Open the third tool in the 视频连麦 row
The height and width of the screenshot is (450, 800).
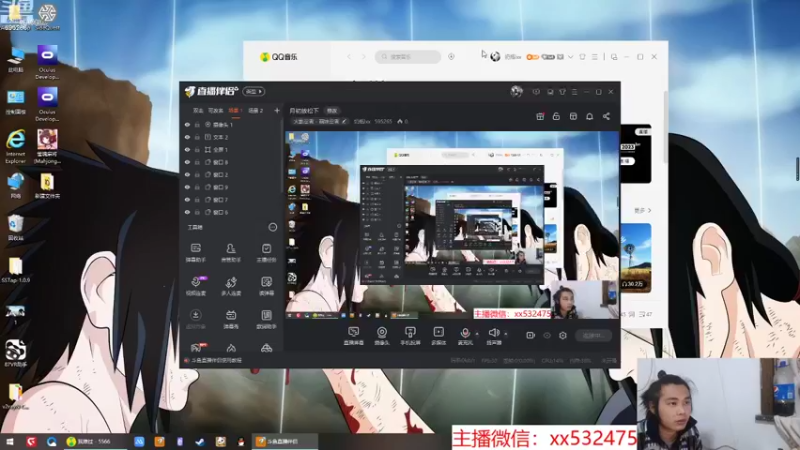[x=266, y=286]
